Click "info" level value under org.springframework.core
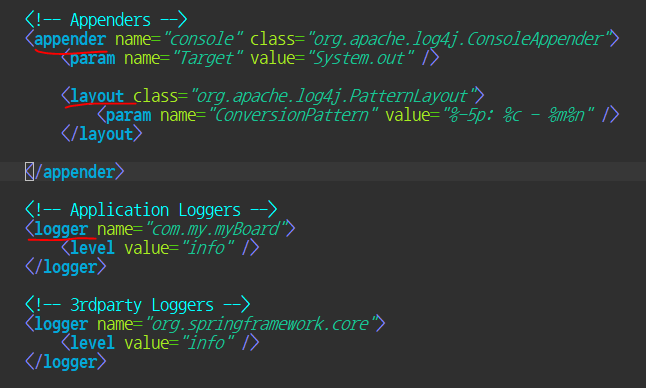646x388 pixels. point(208,343)
